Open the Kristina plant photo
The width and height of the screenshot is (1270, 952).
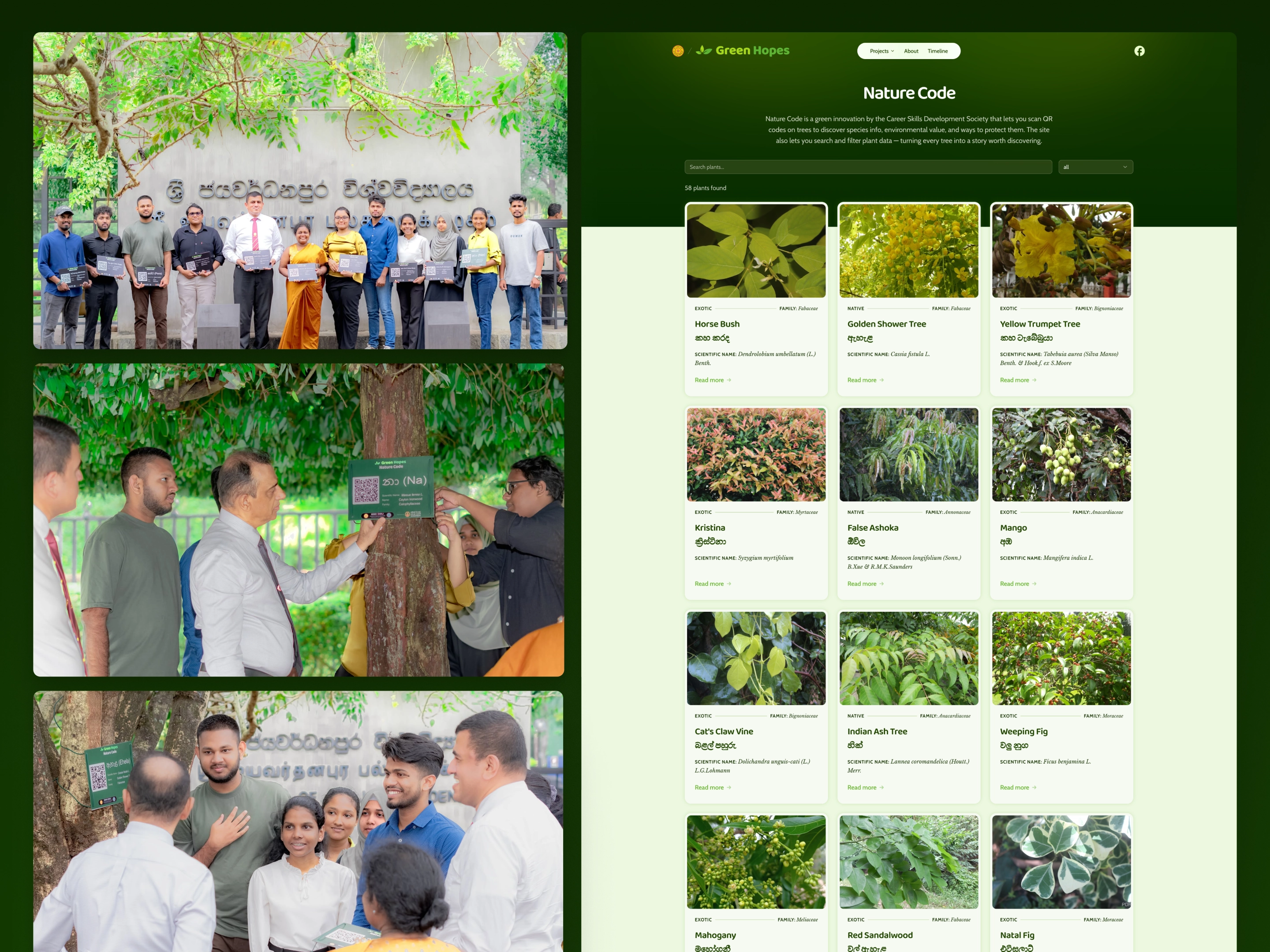756,454
